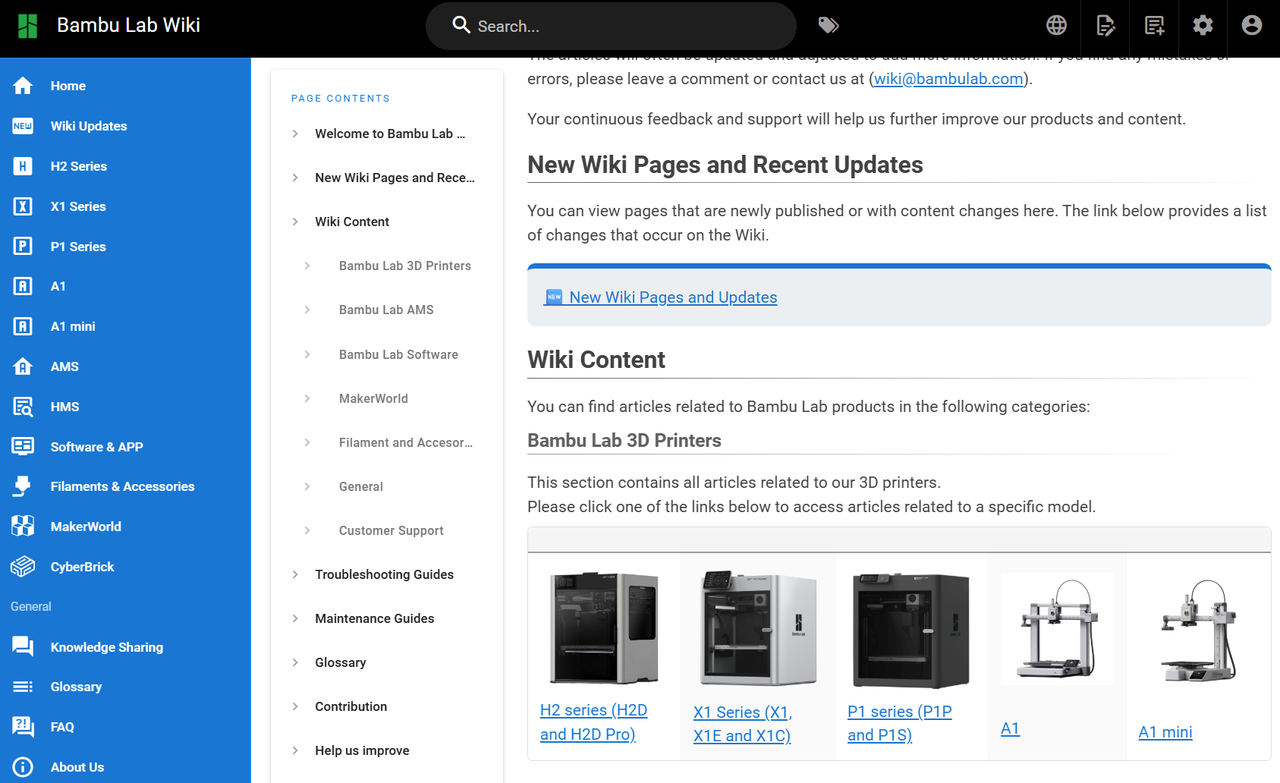Click the X1 Series printer image
The image size is (1280, 783).
pyautogui.click(x=758, y=628)
